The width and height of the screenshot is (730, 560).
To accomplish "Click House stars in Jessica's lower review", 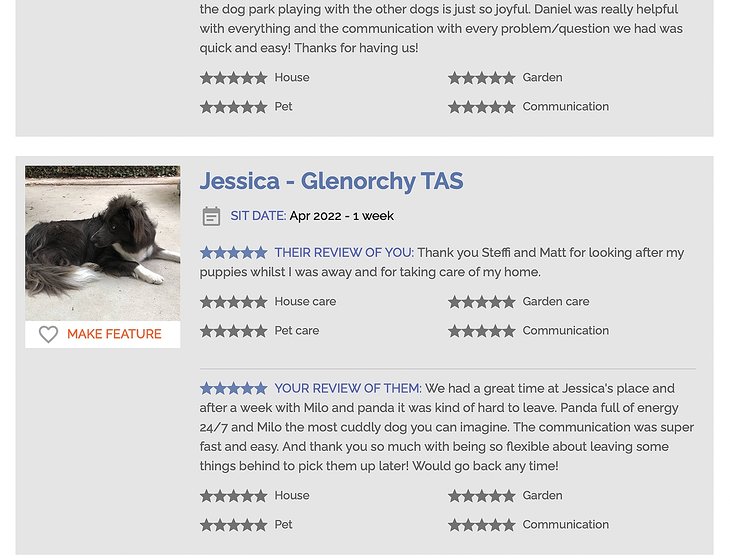I will (x=233, y=496).
